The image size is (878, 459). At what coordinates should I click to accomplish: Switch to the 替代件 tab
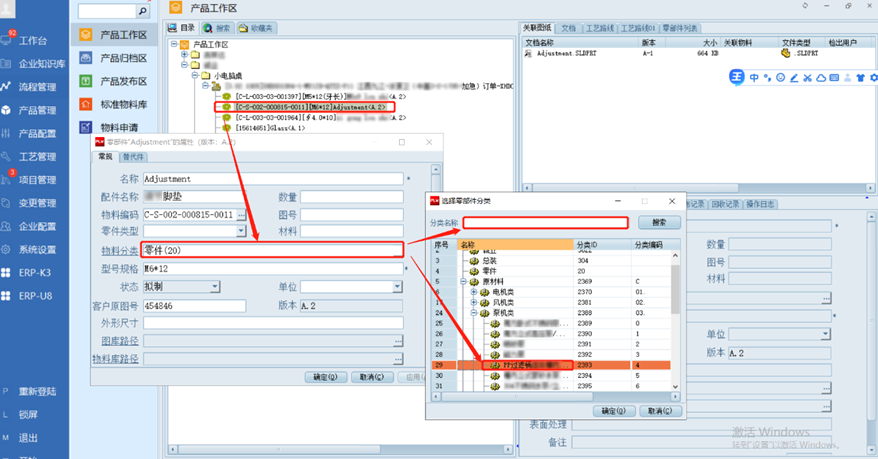[132, 157]
